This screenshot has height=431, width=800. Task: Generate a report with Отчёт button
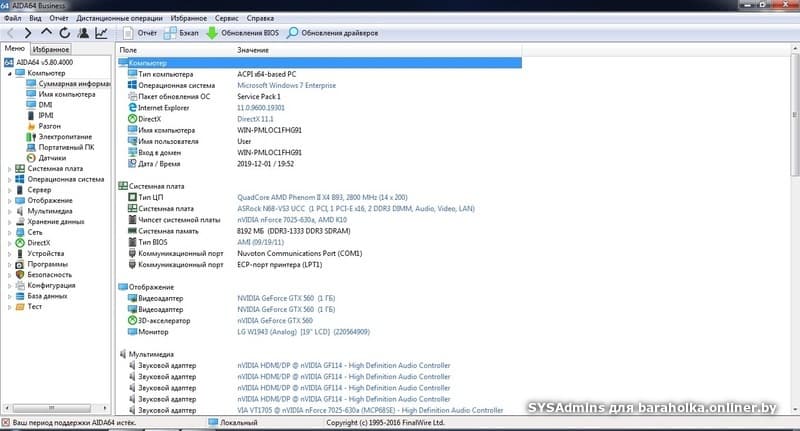click(x=140, y=33)
